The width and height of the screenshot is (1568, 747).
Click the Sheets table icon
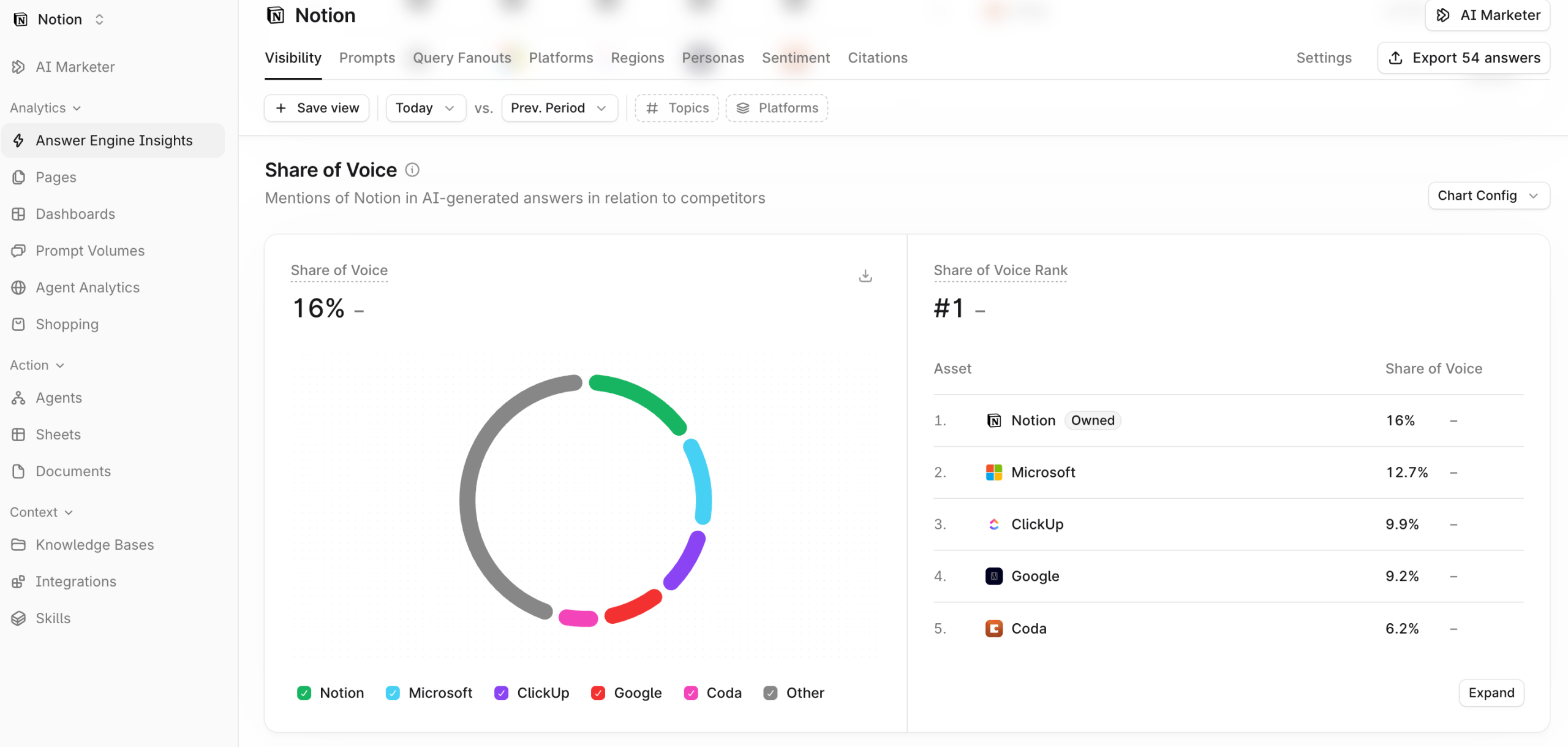pos(18,434)
